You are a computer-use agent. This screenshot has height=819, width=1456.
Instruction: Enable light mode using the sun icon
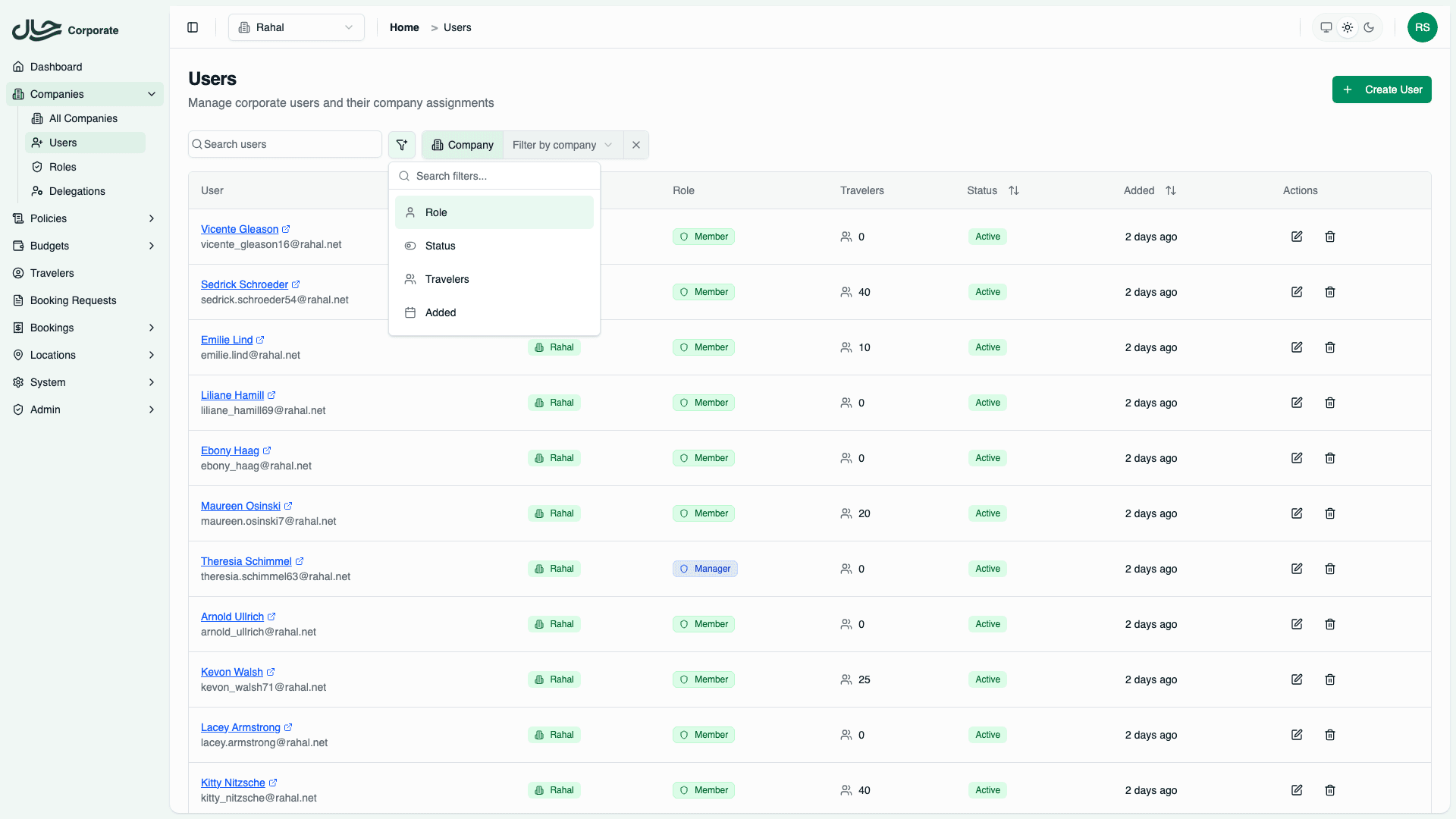tap(1347, 27)
